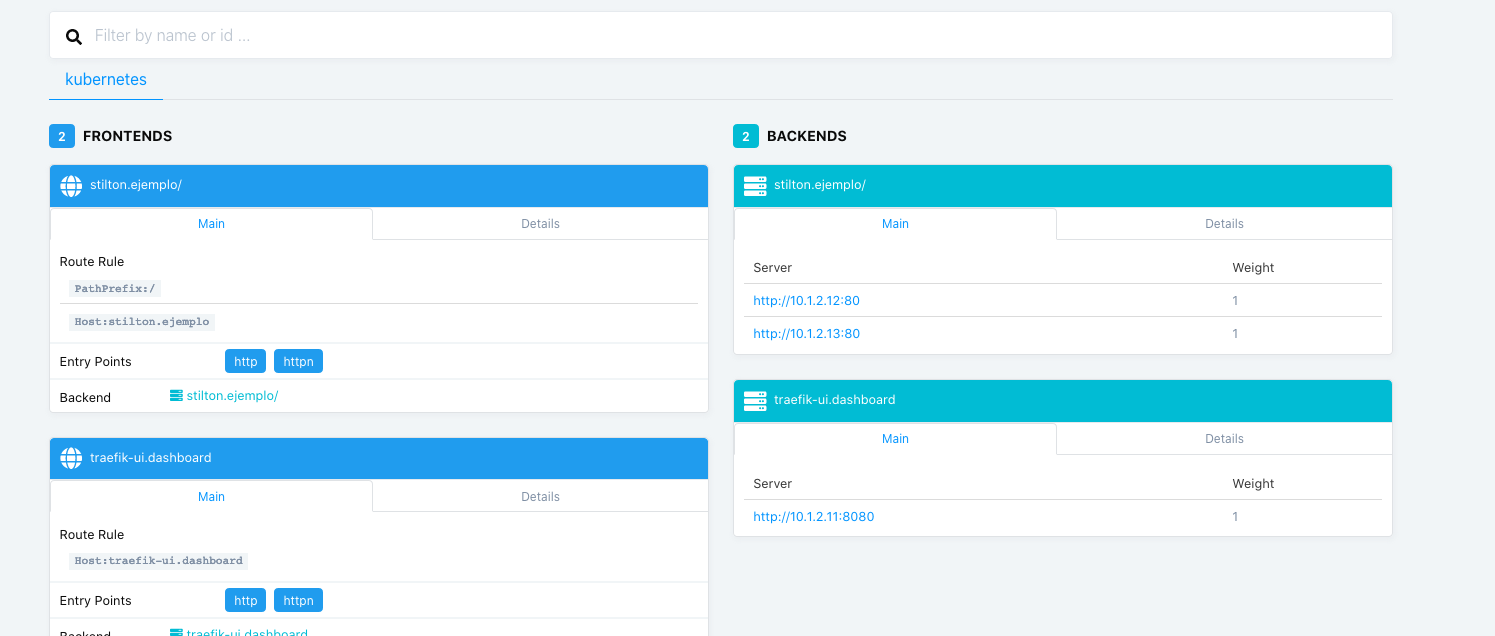This screenshot has height=636, width=1495.
Task: Click http entry point of stilton.ejemplo/ frontend
Action: [245, 361]
